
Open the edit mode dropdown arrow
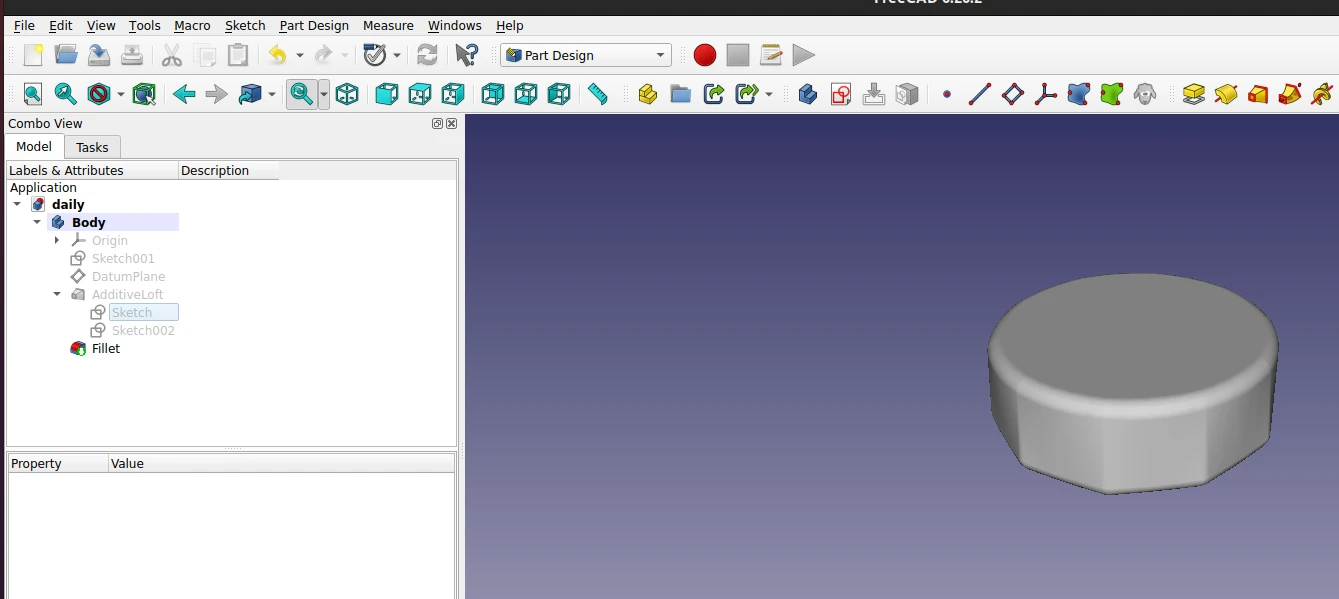pos(397,55)
